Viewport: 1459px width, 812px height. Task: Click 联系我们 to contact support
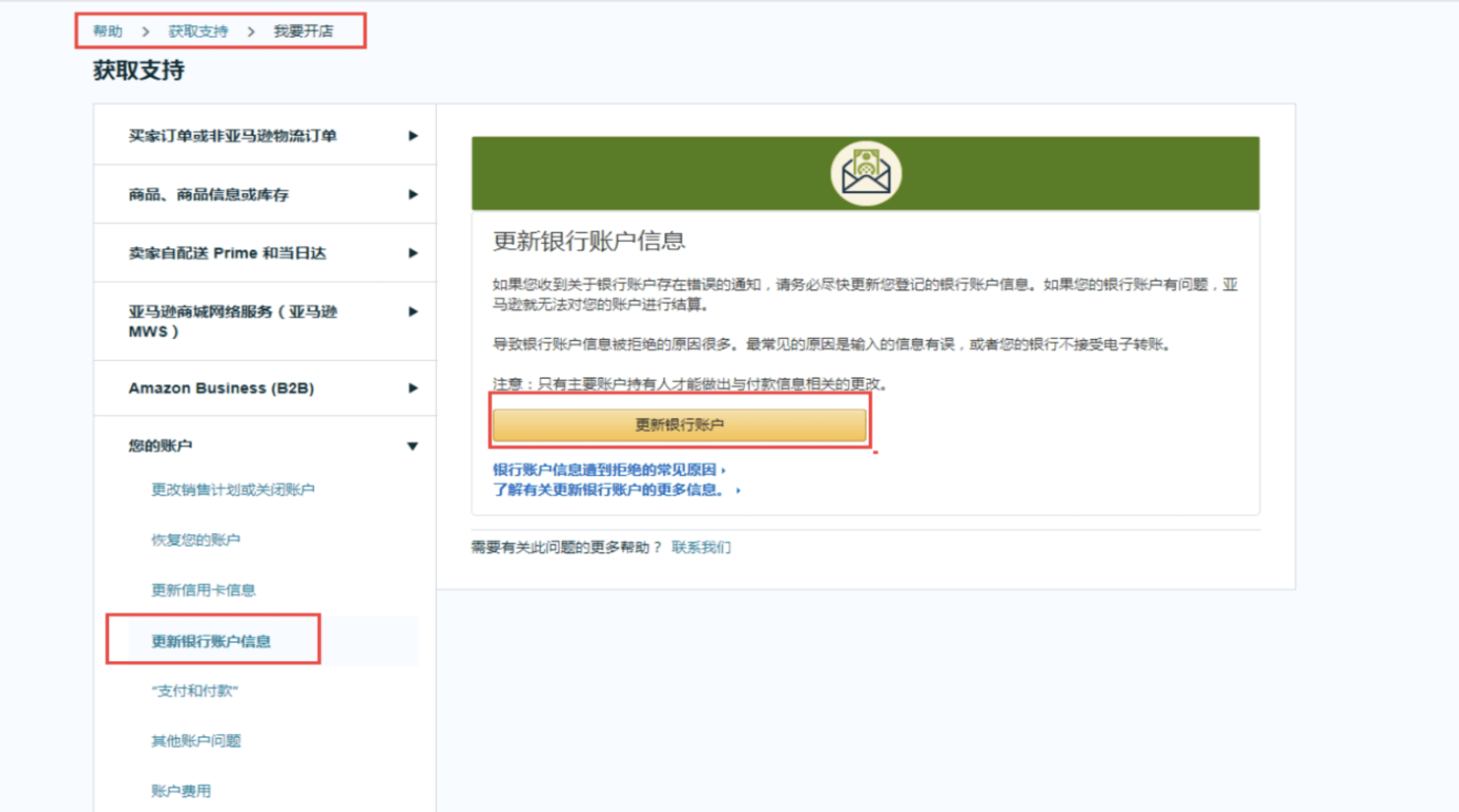point(701,547)
